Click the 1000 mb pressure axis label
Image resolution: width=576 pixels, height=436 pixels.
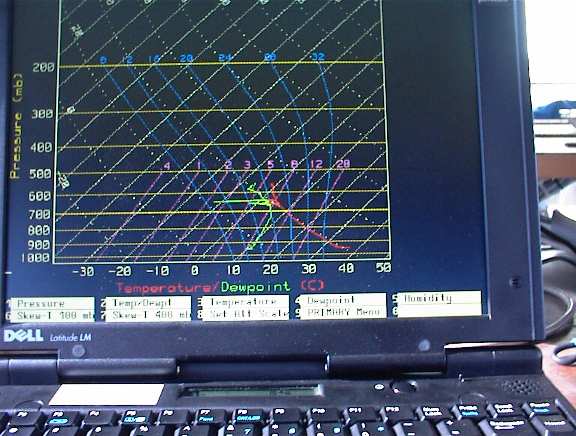point(36,257)
